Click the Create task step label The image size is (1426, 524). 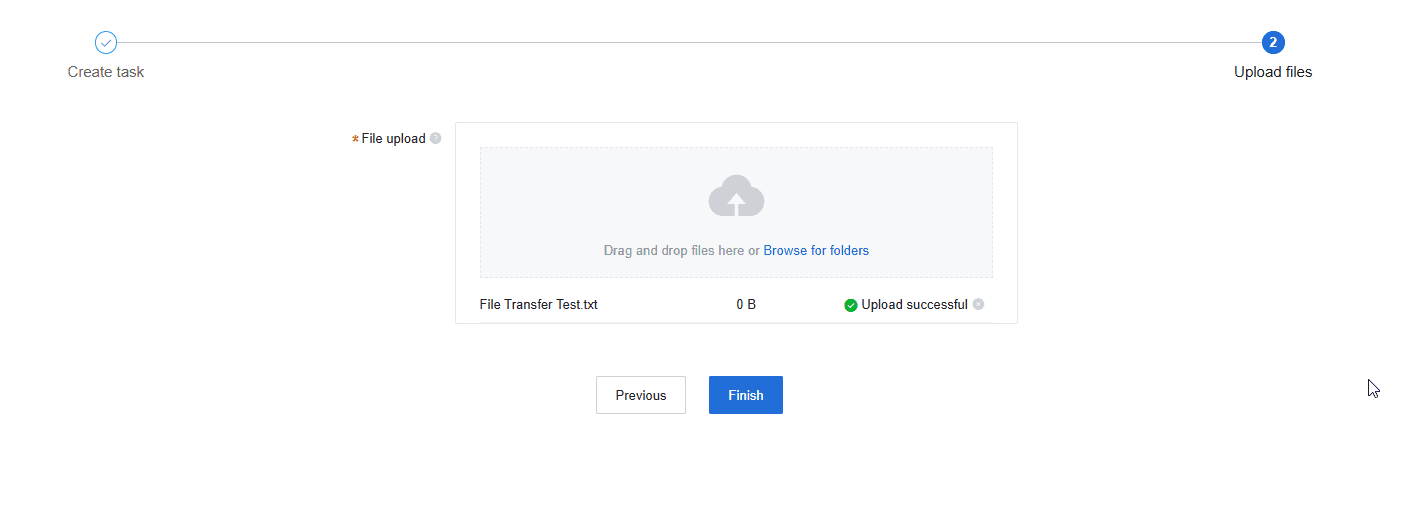(x=106, y=72)
